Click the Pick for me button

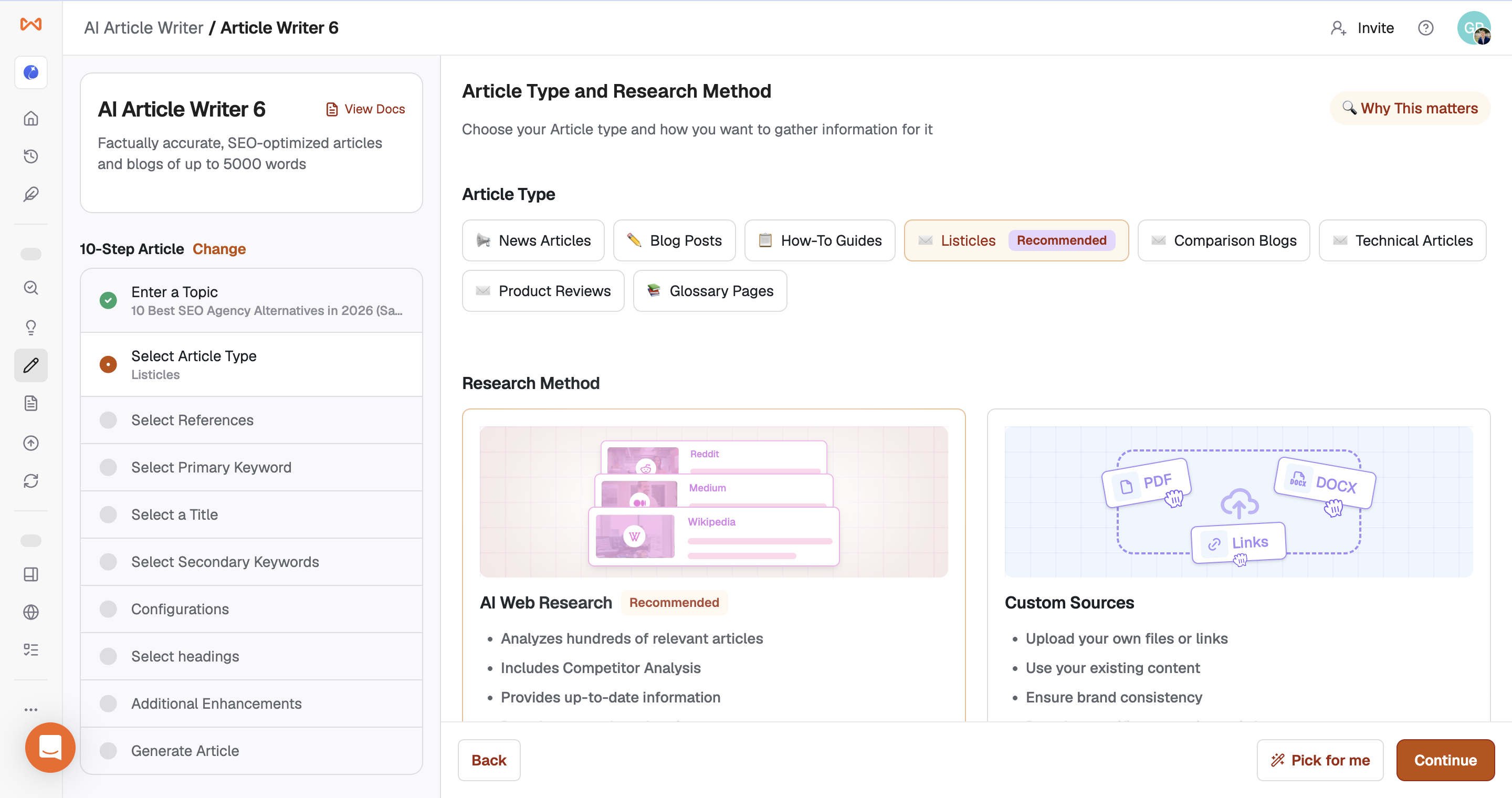1319,760
